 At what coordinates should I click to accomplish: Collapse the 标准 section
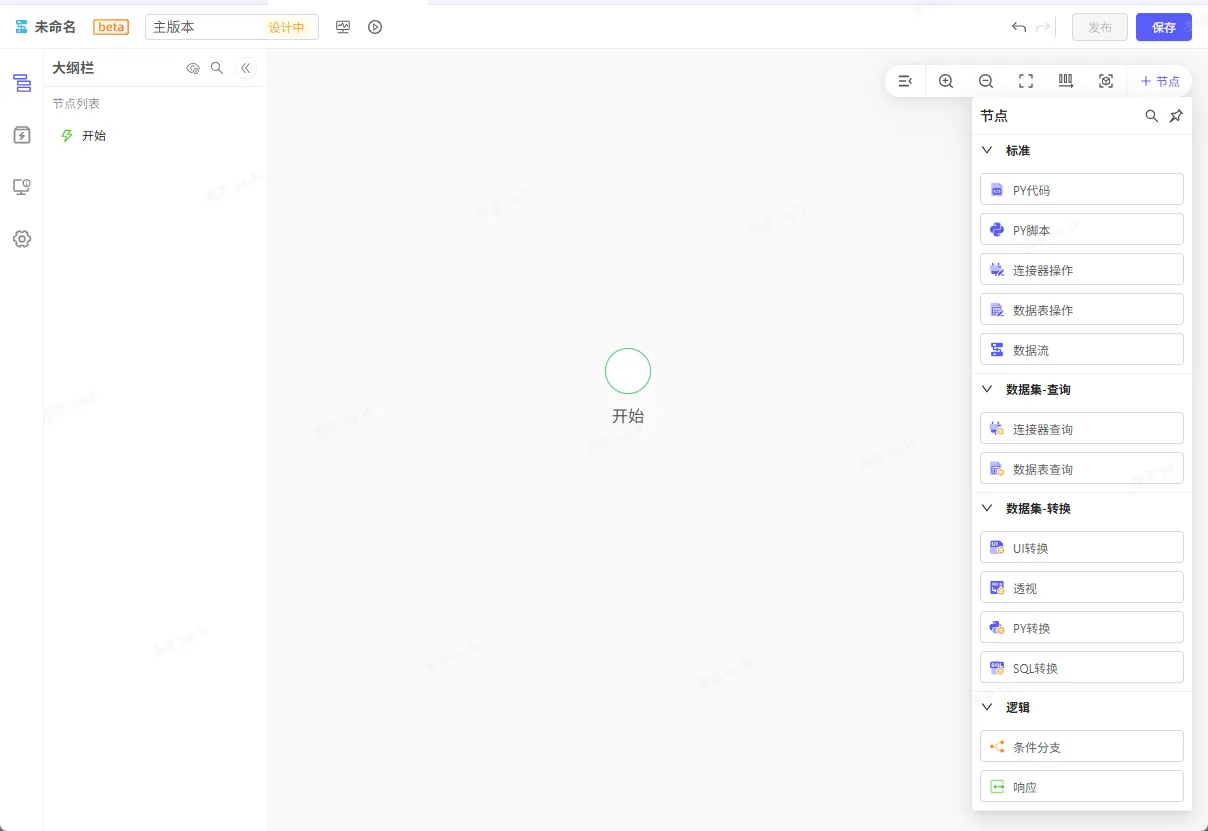tap(987, 150)
